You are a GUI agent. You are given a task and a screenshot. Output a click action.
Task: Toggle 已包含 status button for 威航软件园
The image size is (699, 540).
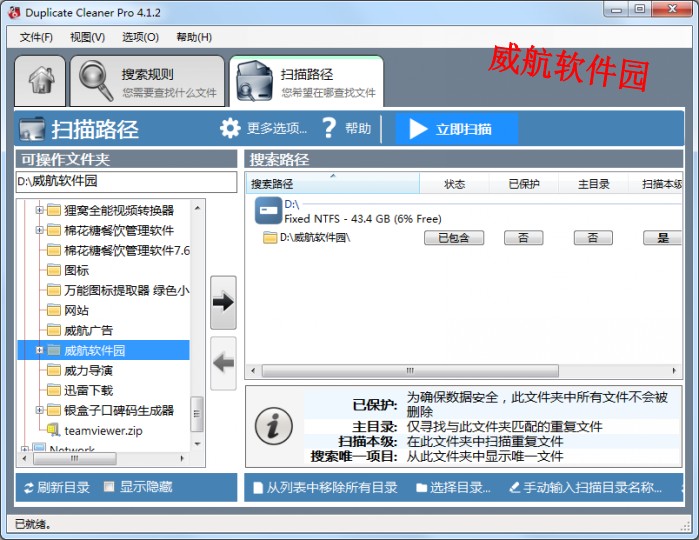point(454,238)
